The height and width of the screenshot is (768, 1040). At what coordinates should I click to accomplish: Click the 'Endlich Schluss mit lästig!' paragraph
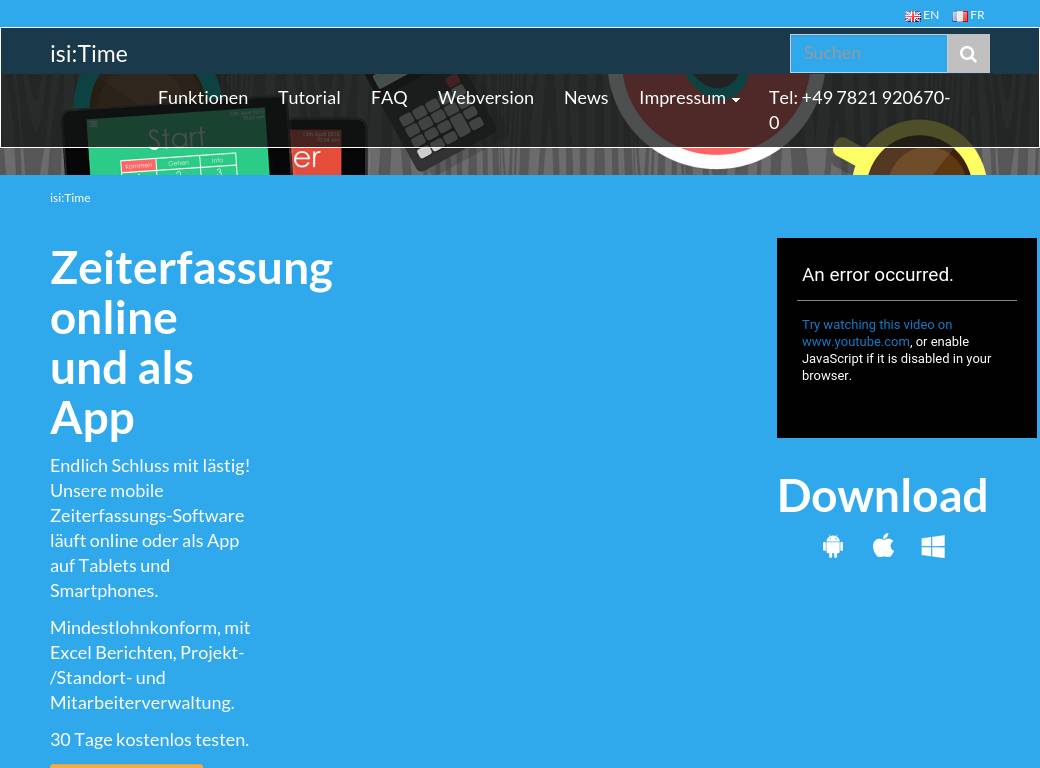tap(150, 528)
